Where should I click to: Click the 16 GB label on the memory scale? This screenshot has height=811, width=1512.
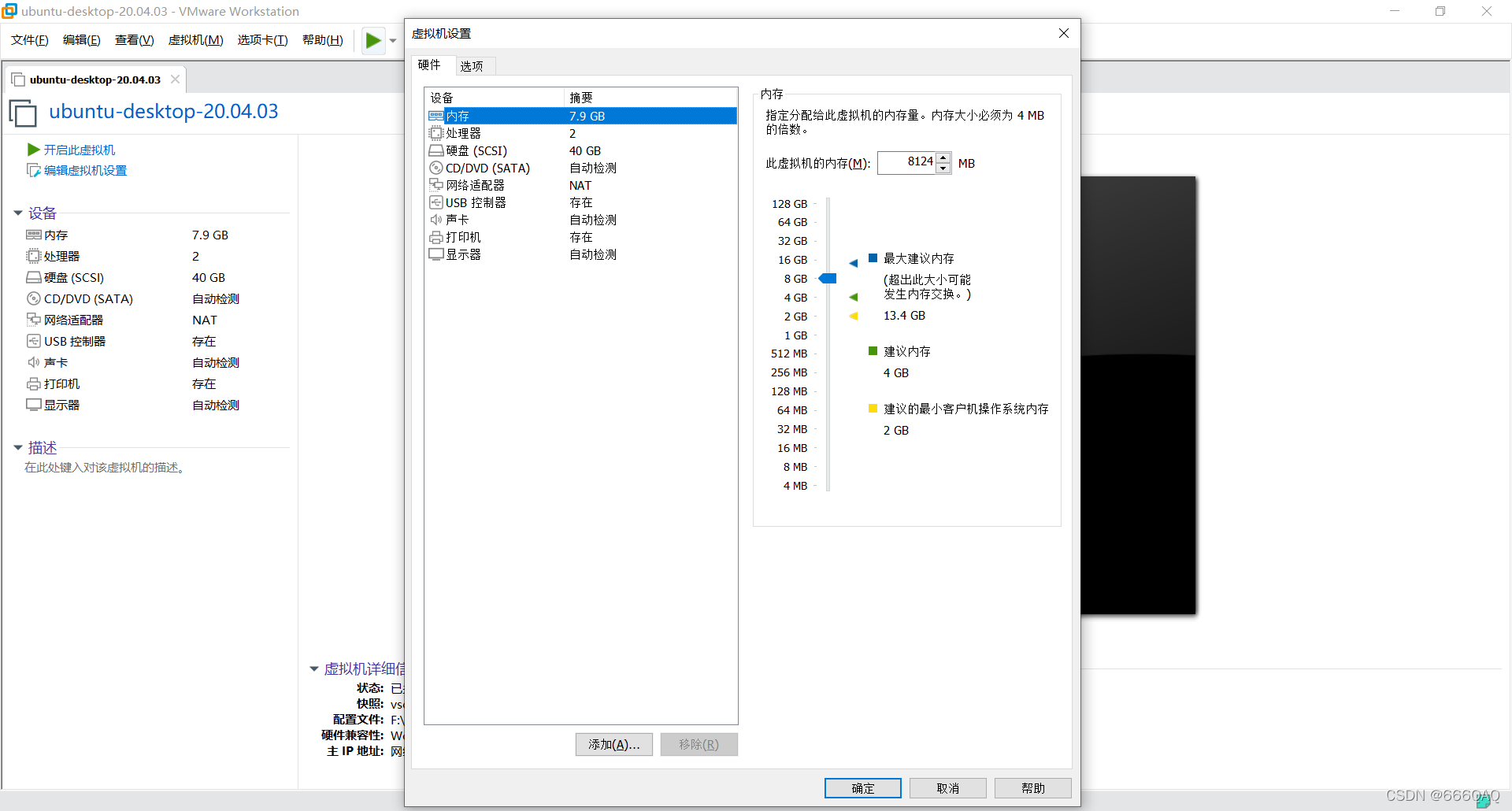tap(792, 260)
